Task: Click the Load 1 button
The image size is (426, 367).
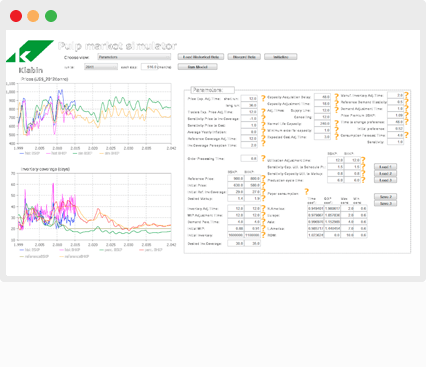Action: 385,167
